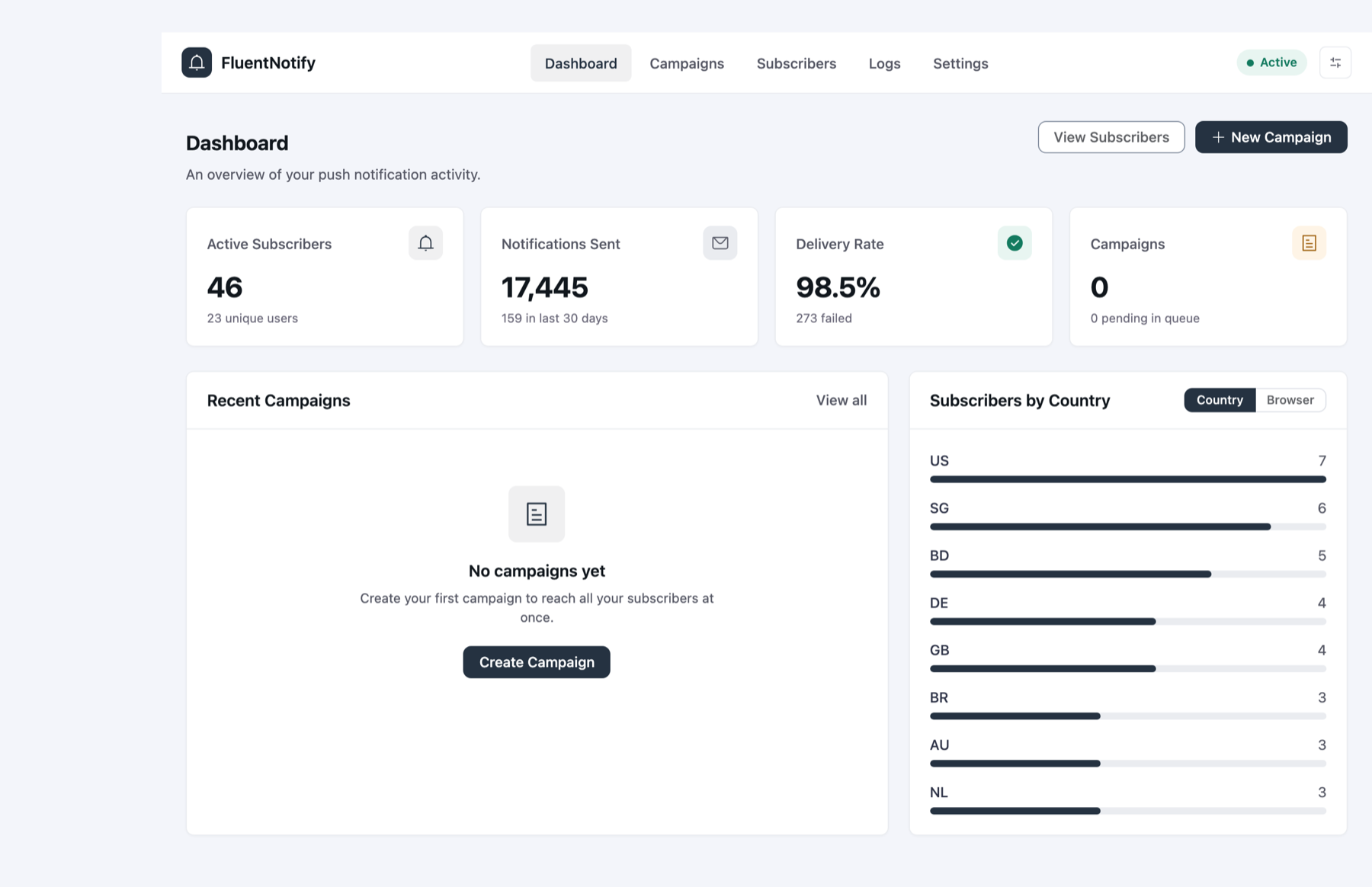Click the View Subscribers button
The image size is (1372, 887).
click(1111, 137)
